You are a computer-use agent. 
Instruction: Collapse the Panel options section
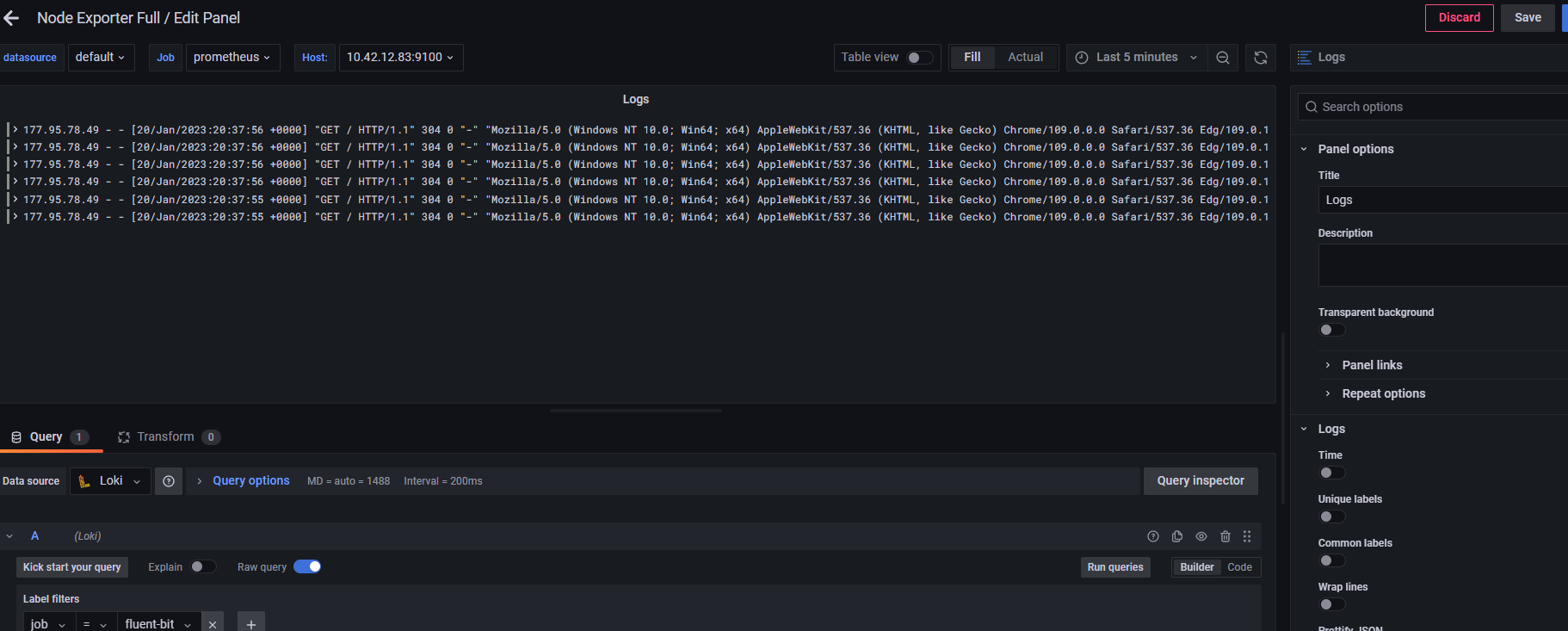(1355, 149)
